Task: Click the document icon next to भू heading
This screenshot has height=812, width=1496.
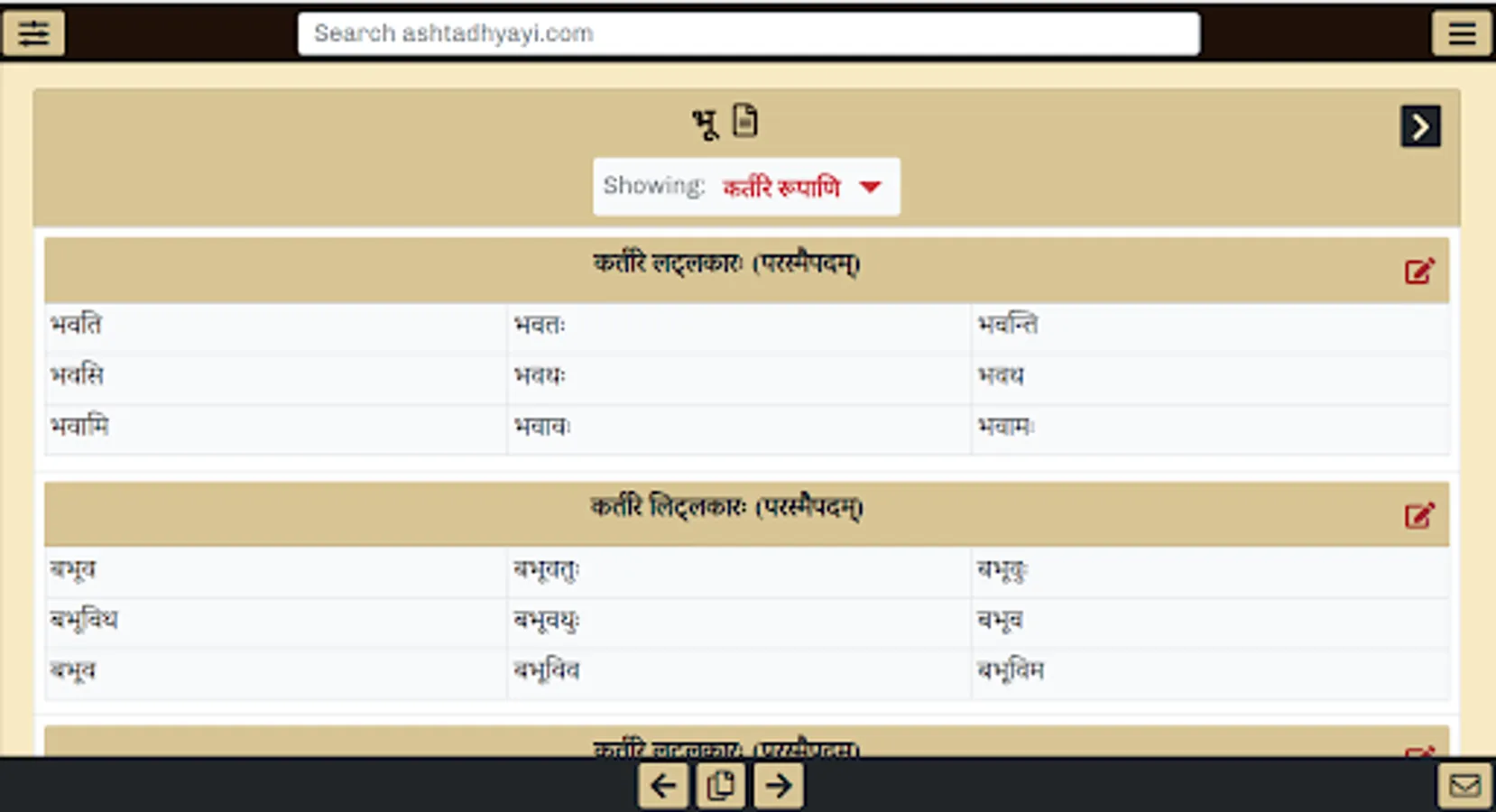Action: coord(743,120)
